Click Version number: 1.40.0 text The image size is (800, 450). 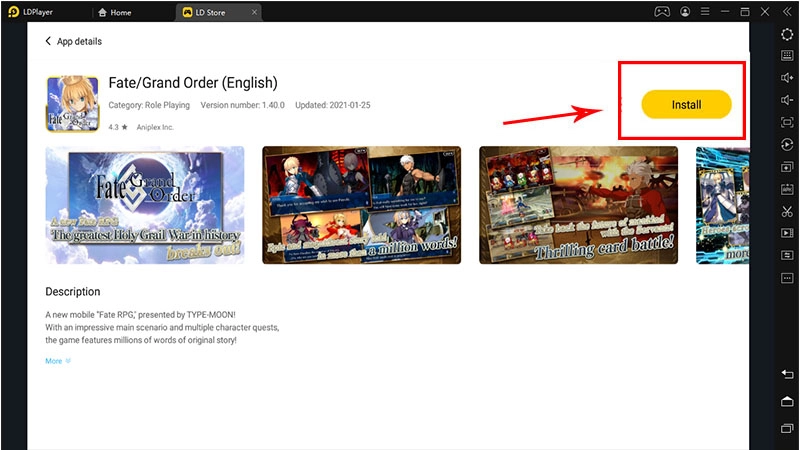[x=242, y=105]
